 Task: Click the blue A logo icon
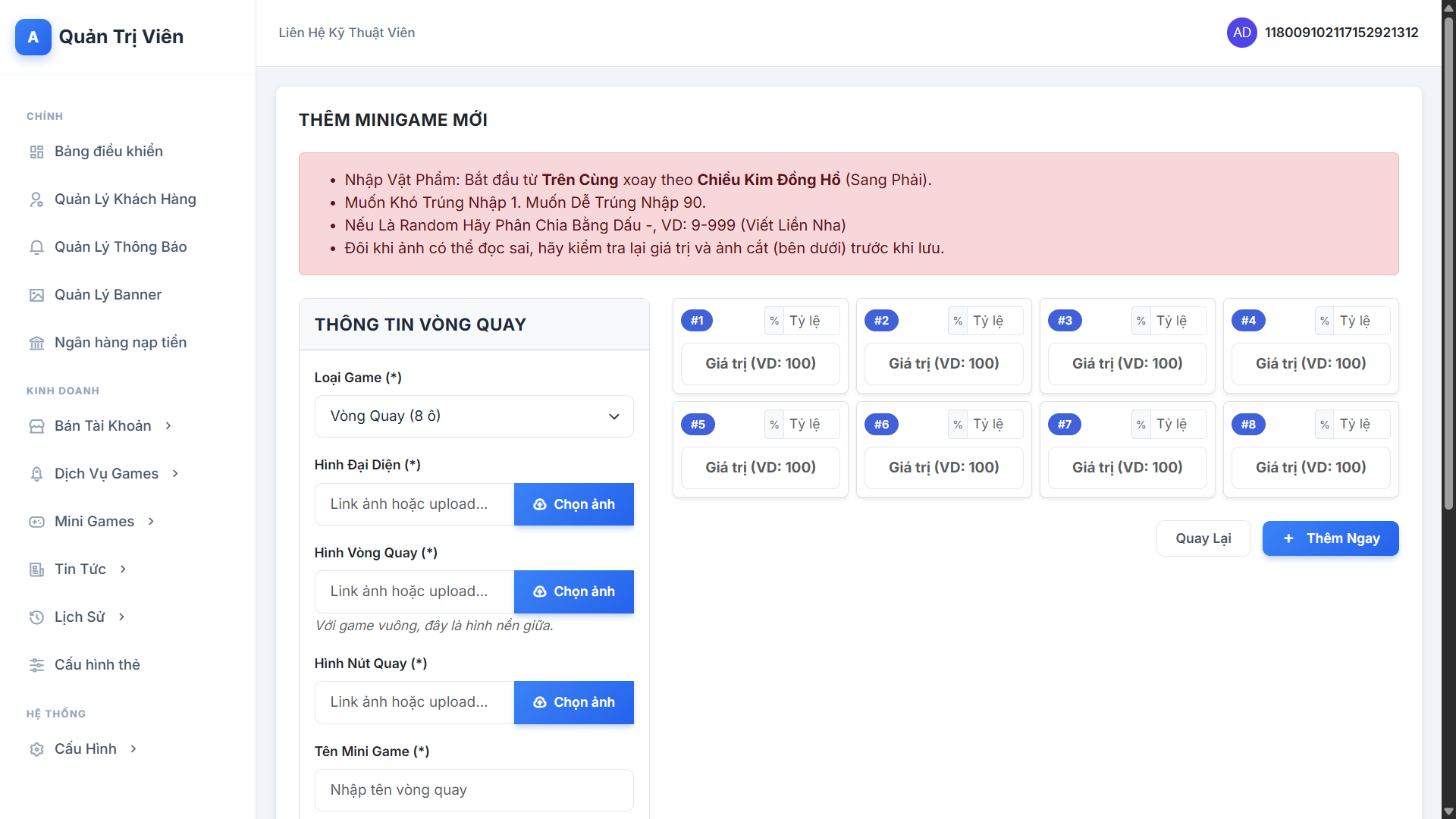33,37
